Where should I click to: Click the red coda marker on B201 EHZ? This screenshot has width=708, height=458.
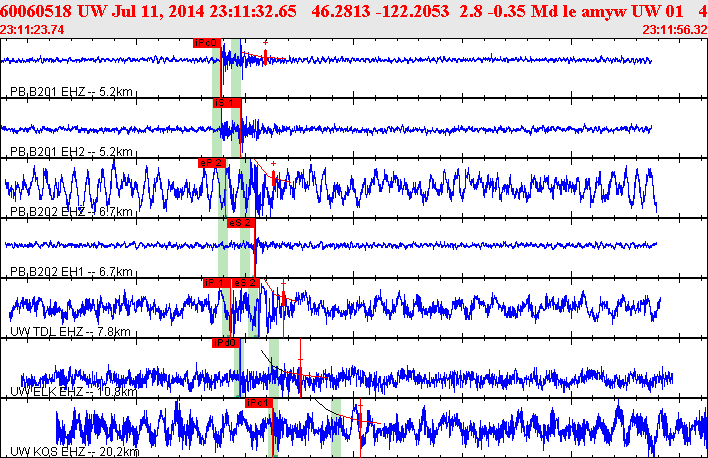266,56
